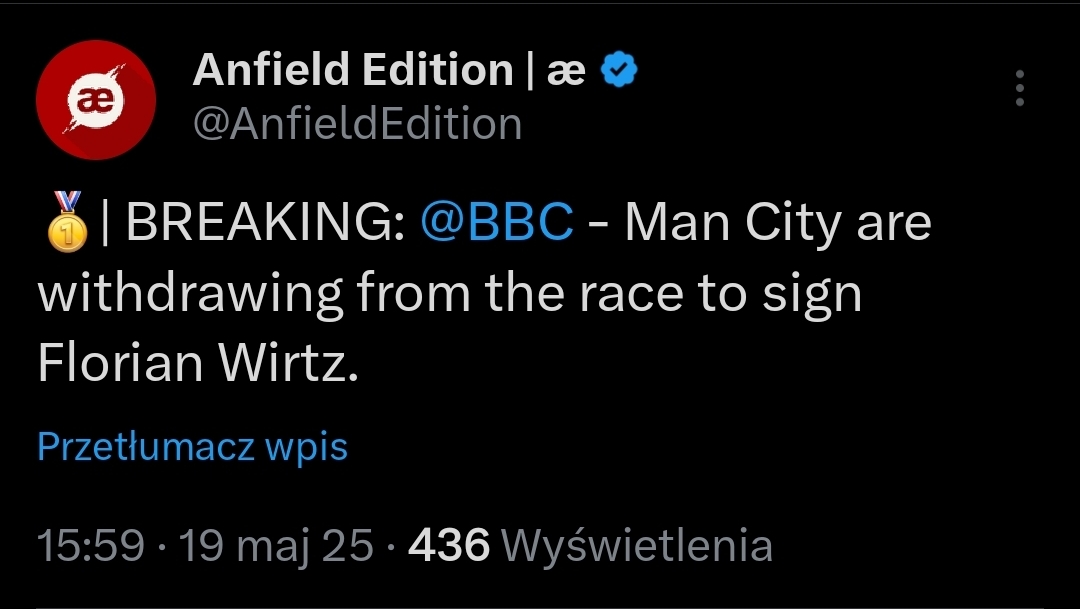Click the æ symbol after the display name

pos(567,71)
